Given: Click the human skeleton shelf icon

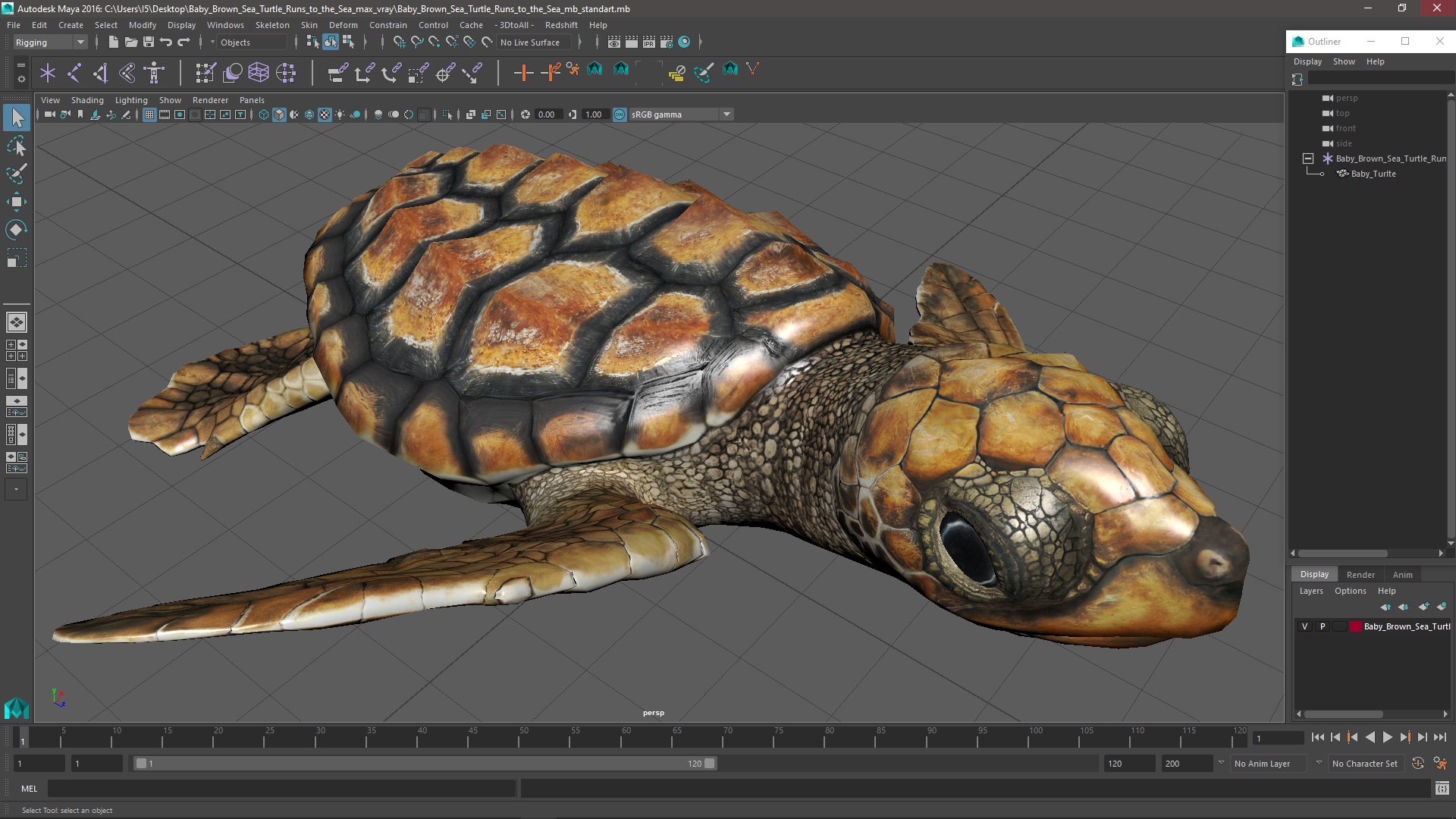Looking at the screenshot, I should pyautogui.click(x=154, y=73).
